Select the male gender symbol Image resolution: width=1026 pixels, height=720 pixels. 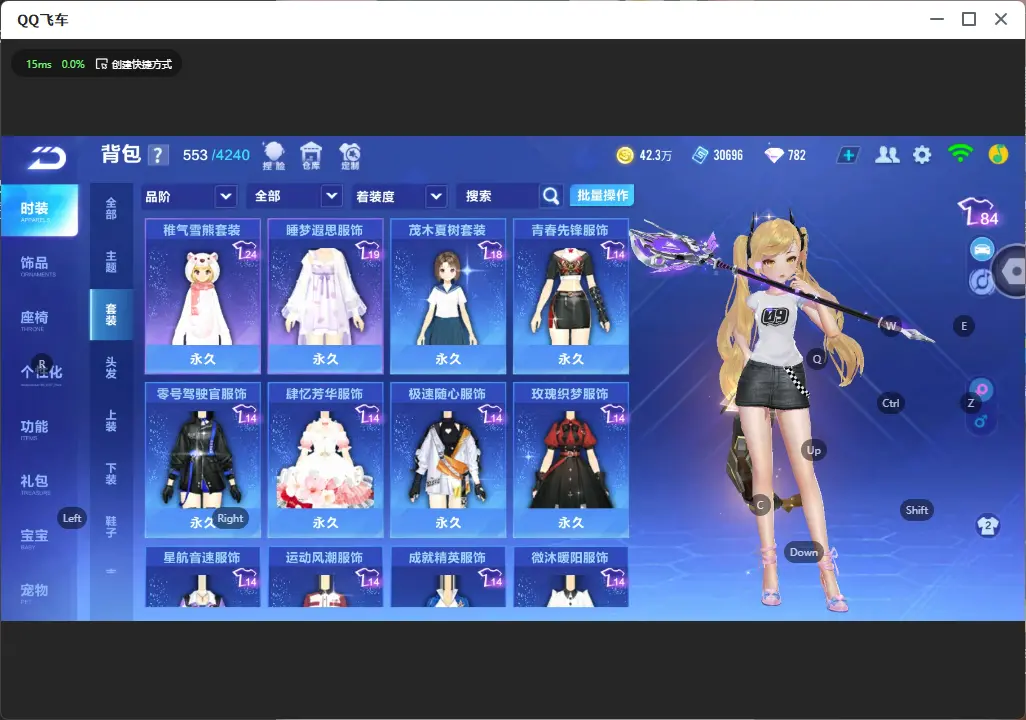pyautogui.click(x=980, y=422)
